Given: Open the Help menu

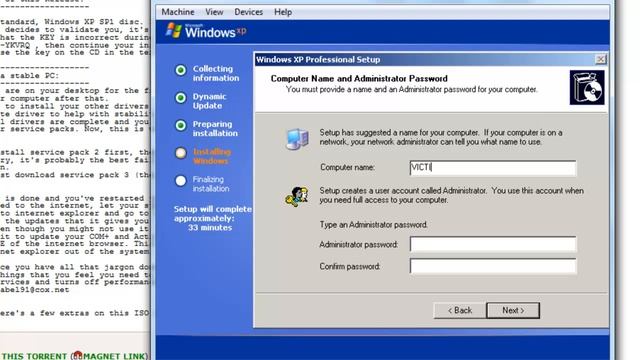Looking at the screenshot, I should tap(282, 12).
